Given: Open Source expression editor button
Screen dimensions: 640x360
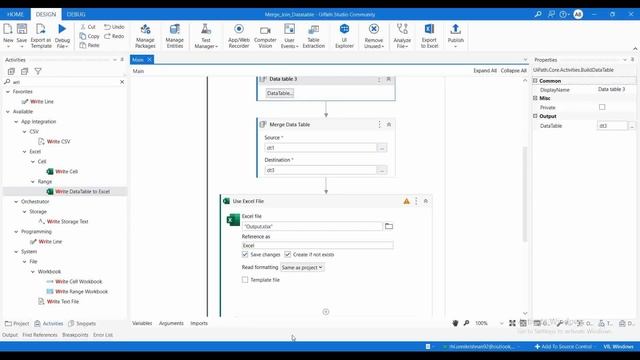Looking at the screenshot, I should tap(382, 148).
